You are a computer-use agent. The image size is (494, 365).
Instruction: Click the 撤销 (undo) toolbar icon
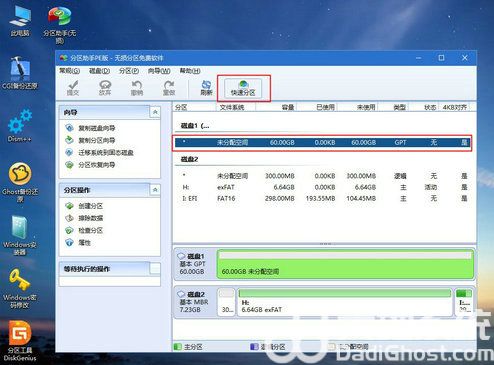pyautogui.click(x=137, y=88)
